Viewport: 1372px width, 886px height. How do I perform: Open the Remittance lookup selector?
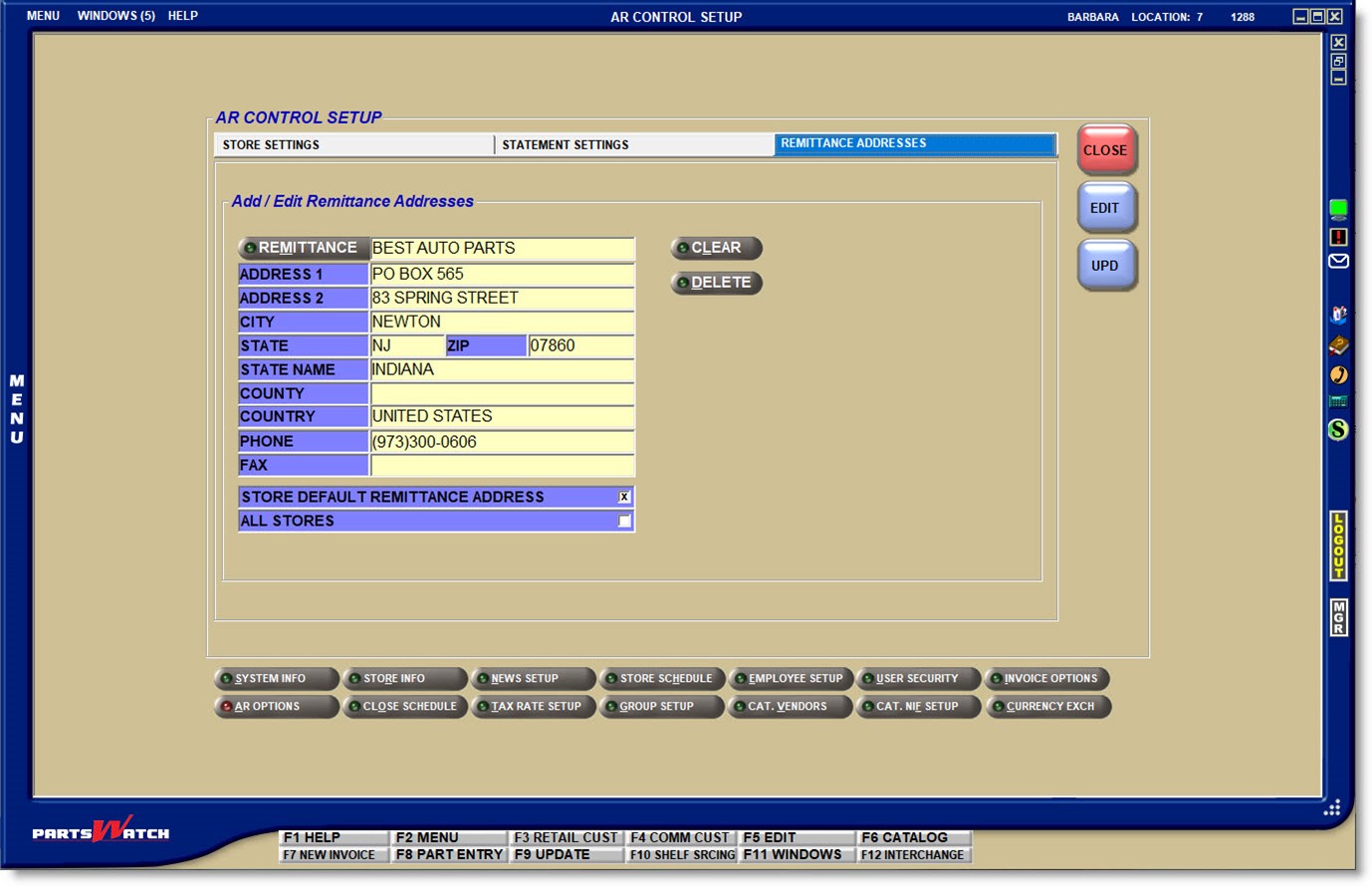click(x=304, y=248)
